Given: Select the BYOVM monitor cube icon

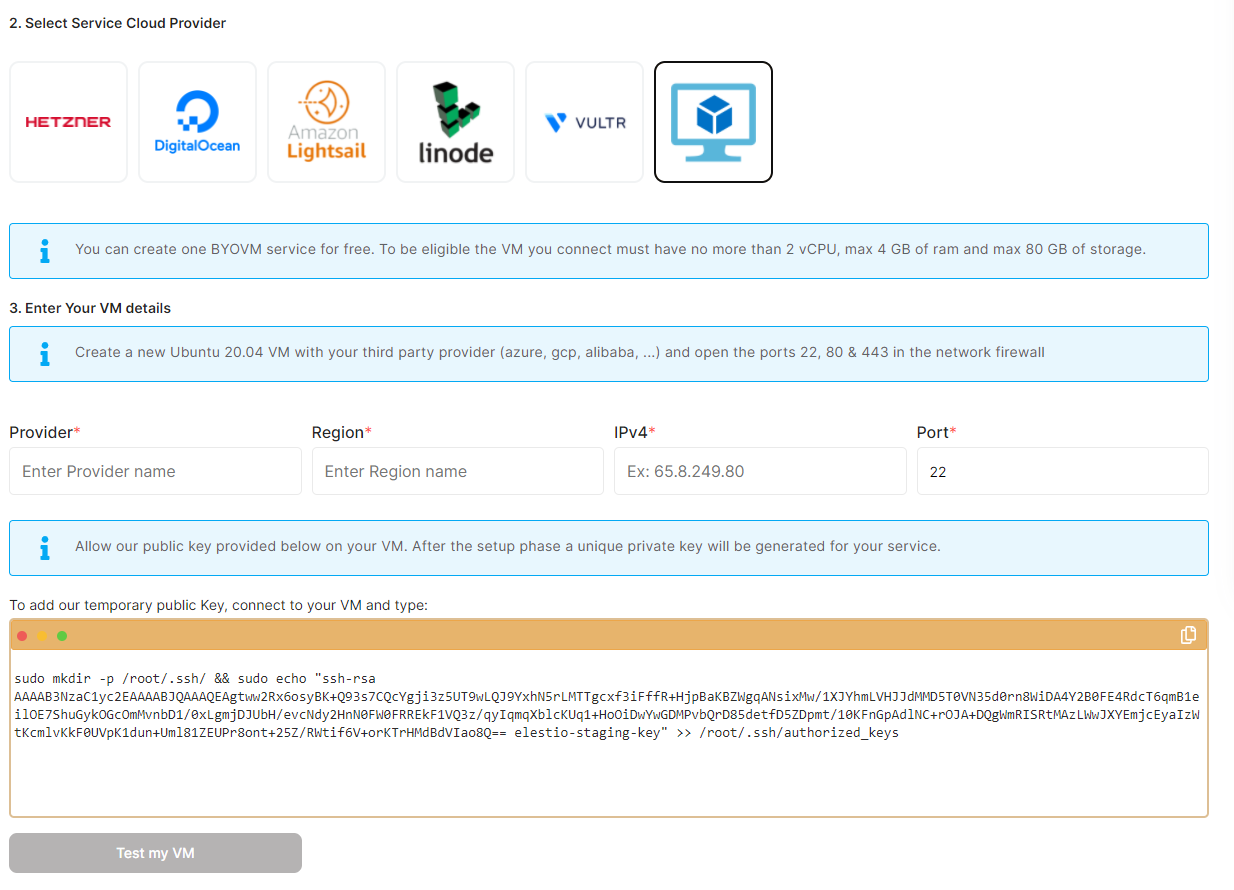Looking at the screenshot, I should point(713,122).
